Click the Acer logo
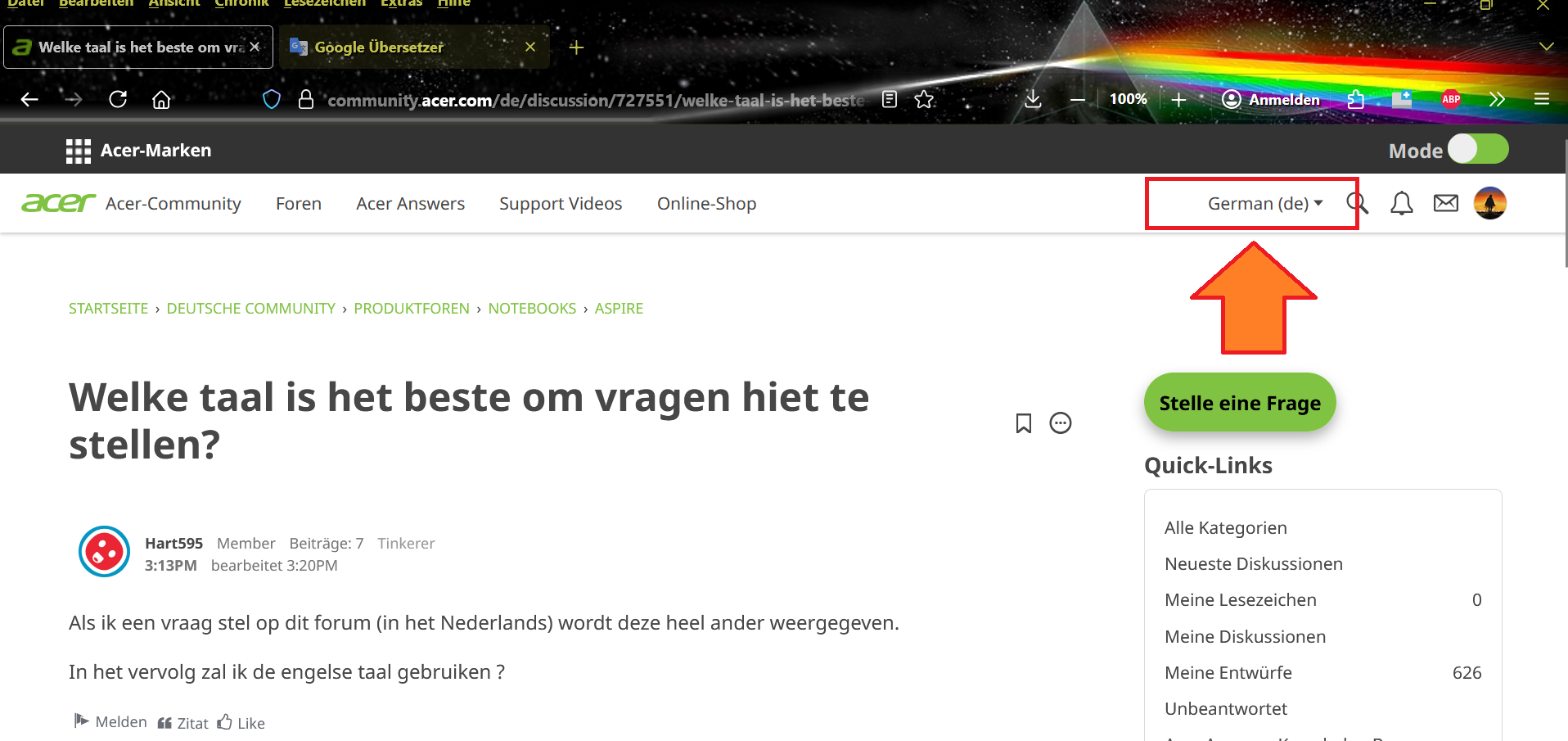Viewport: 1568px width, 741px height. point(59,203)
